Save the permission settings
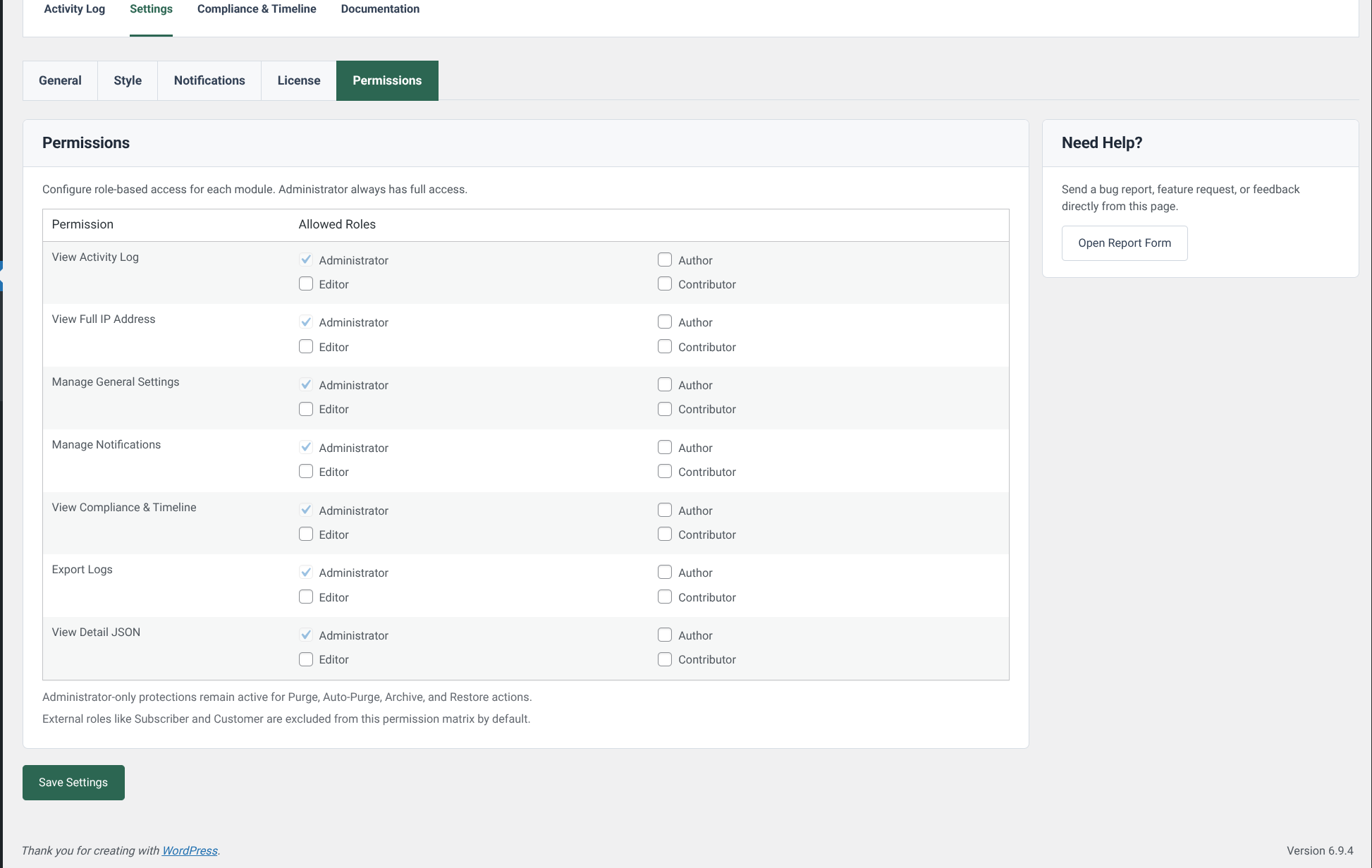This screenshot has width=1372, height=868. (x=73, y=782)
